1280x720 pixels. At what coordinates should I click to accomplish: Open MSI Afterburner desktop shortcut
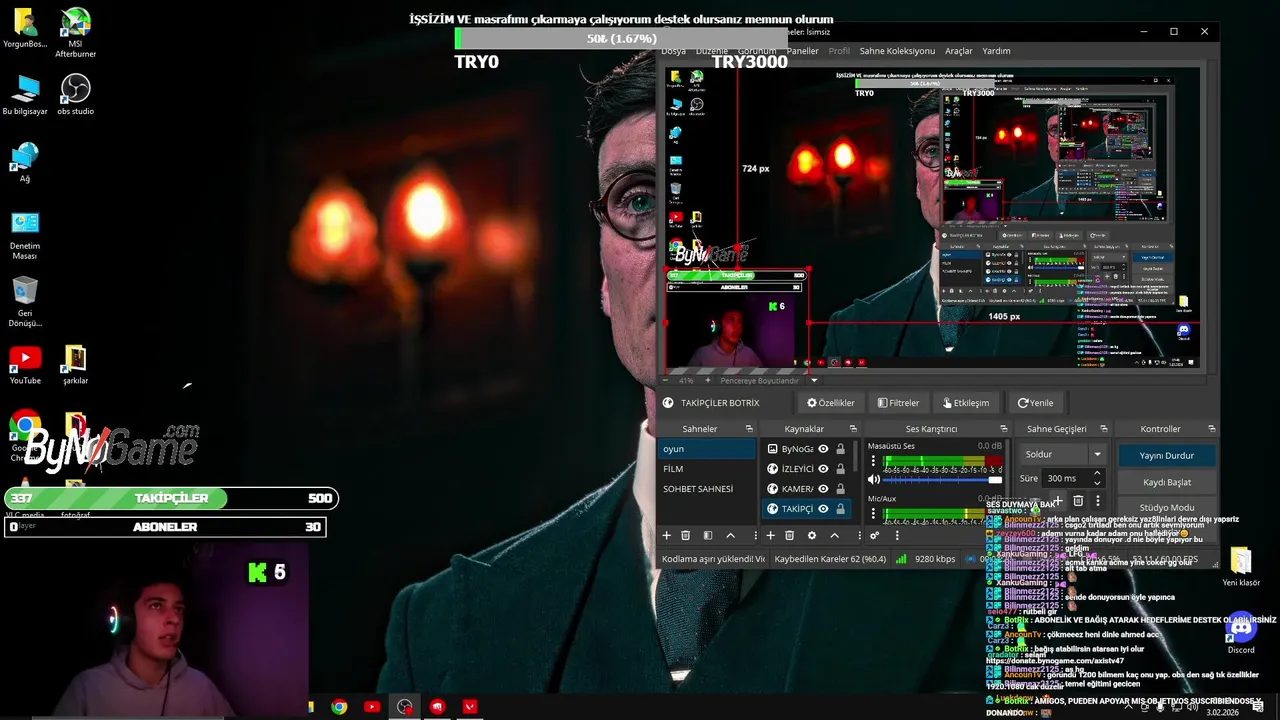pos(75,33)
